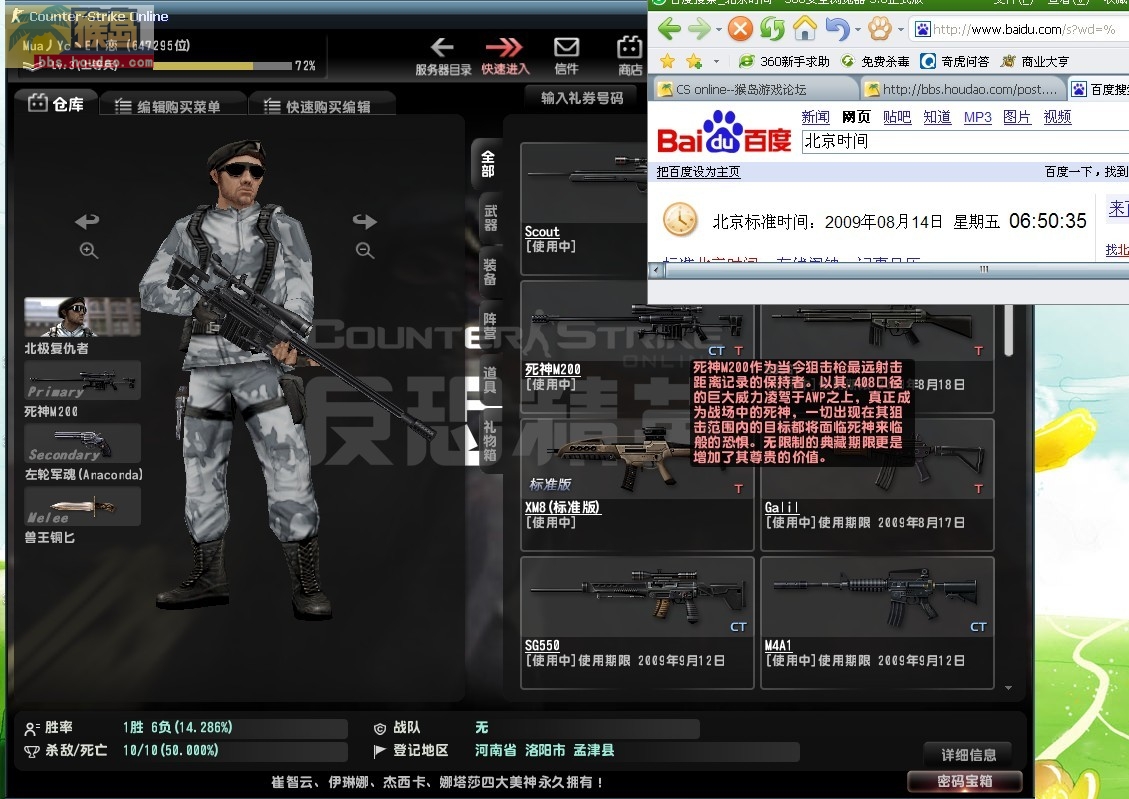Click the add-favorite star icon
Image resolution: width=1129 pixels, height=799 pixels.
pyautogui.click(x=694, y=61)
